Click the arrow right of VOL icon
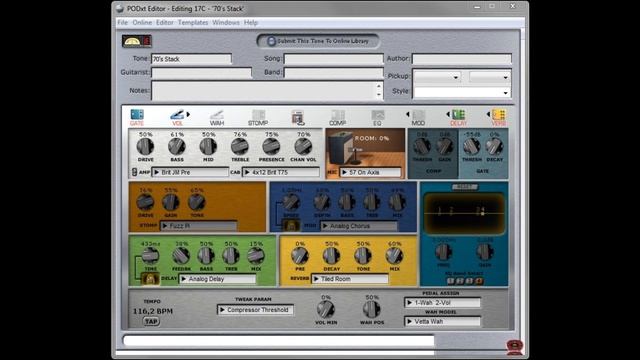 coord(188,114)
